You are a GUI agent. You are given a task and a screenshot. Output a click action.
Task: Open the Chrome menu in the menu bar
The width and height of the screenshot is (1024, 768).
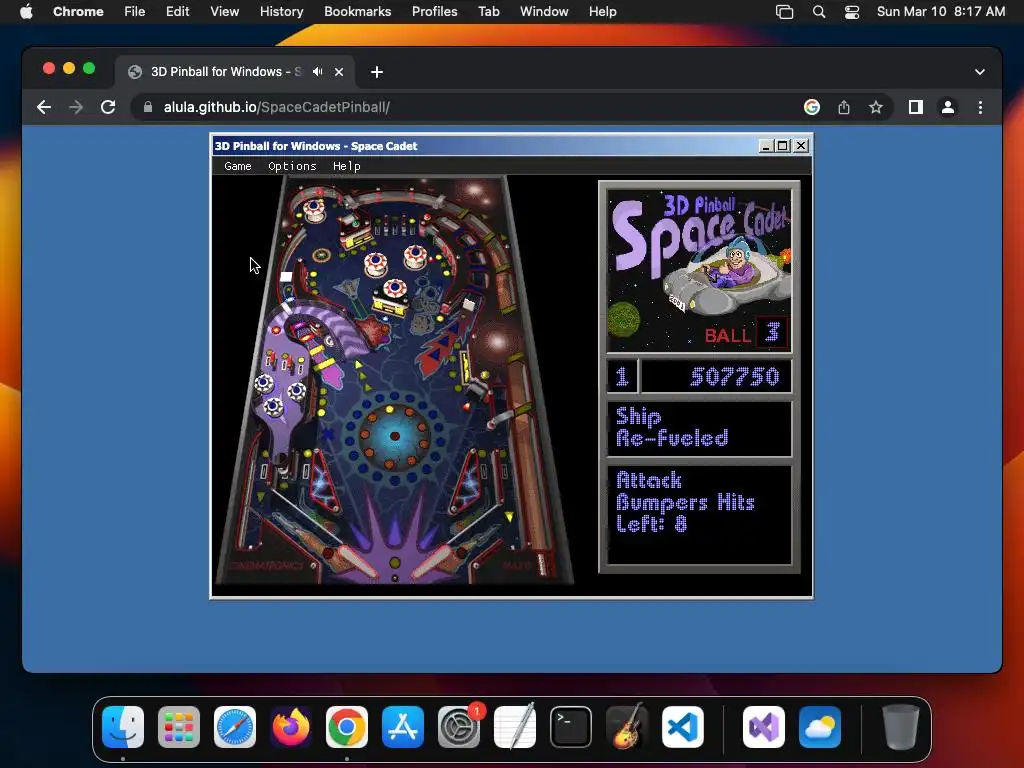[x=78, y=11]
